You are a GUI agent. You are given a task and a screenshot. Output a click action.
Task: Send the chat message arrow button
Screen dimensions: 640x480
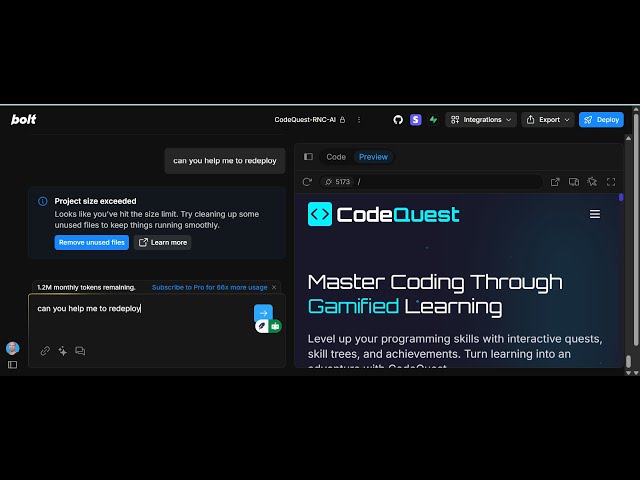[263, 313]
